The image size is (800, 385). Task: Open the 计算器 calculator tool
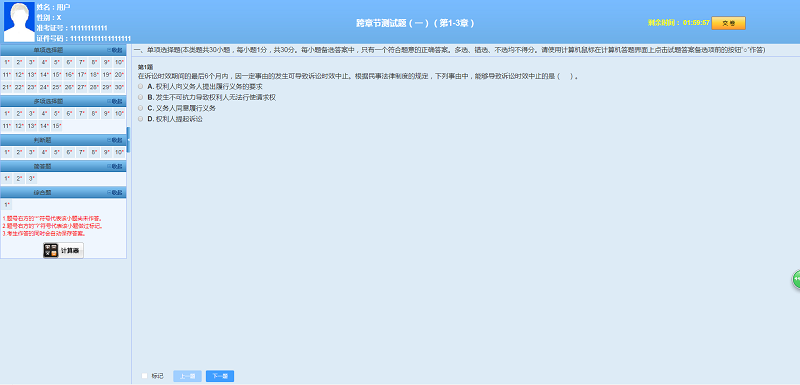pyautogui.click(x=63, y=250)
